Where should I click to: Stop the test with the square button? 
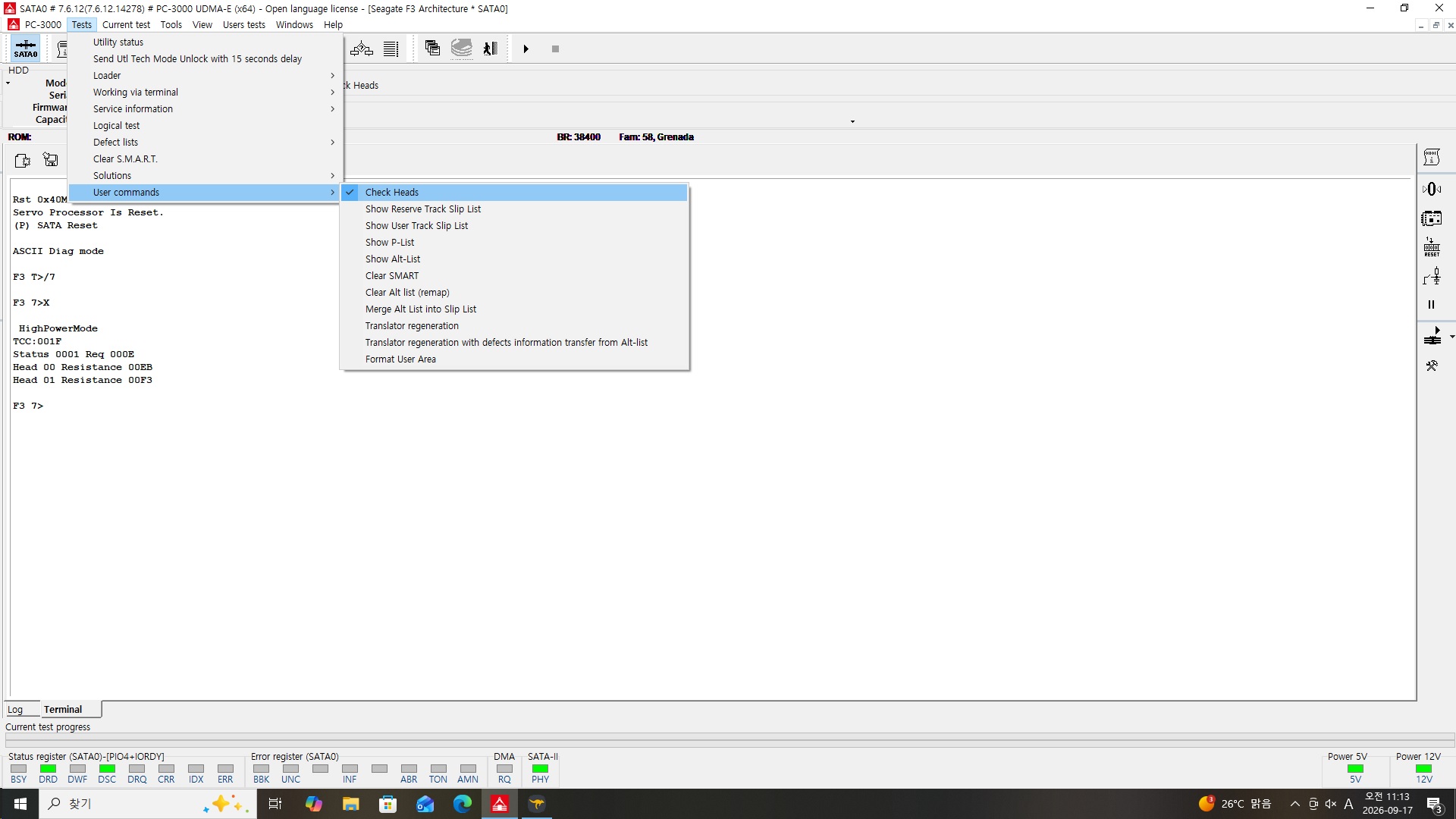(555, 49)
